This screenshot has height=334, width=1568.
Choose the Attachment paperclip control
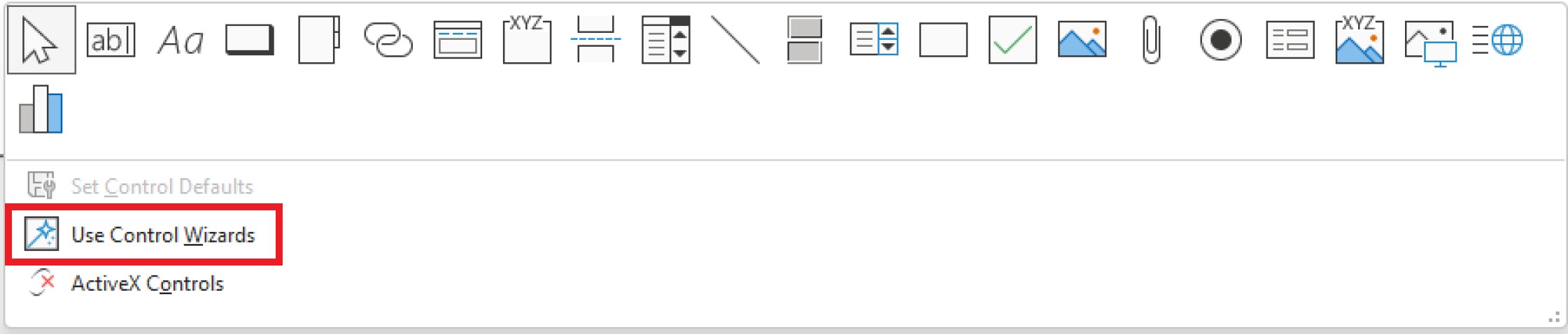tap(1151, 40)
